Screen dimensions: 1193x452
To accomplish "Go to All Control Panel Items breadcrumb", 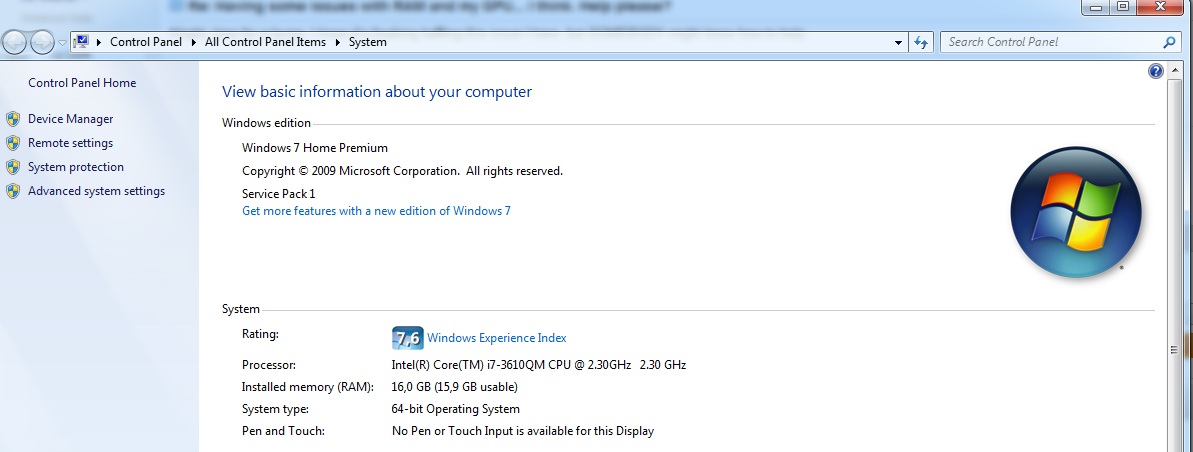I will (266, 42).
